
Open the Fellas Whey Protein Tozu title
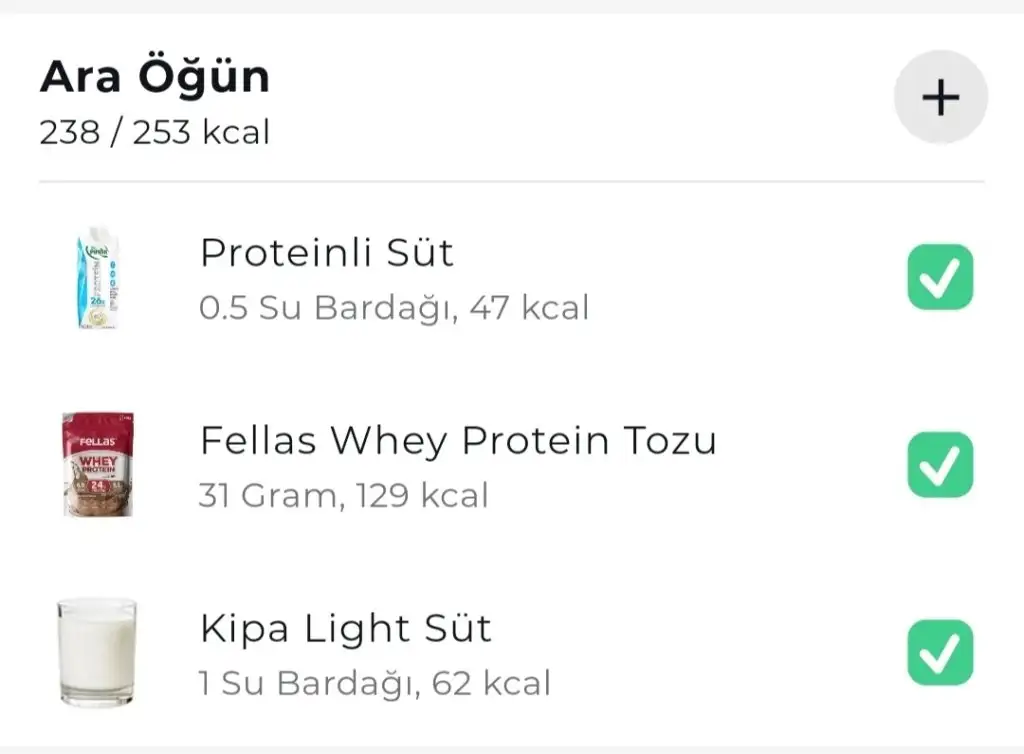458,440
